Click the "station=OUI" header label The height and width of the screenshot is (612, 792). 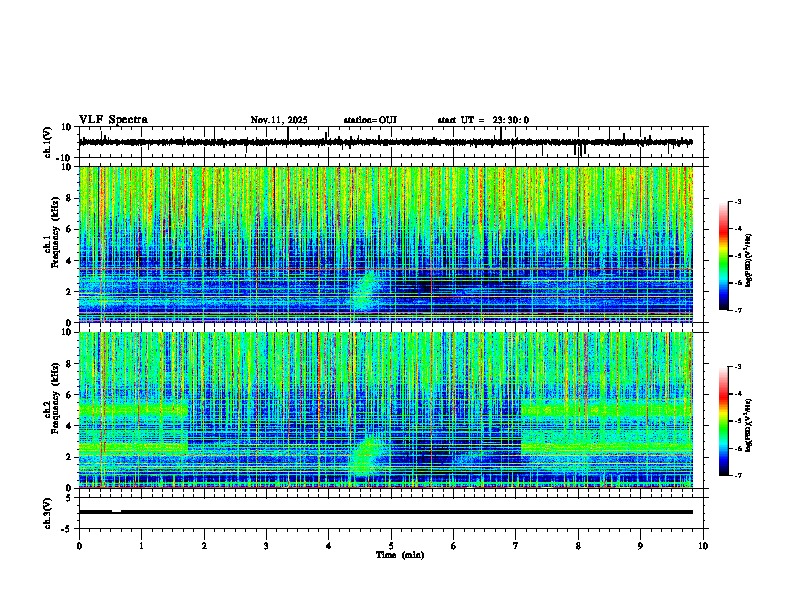(370, 120)
